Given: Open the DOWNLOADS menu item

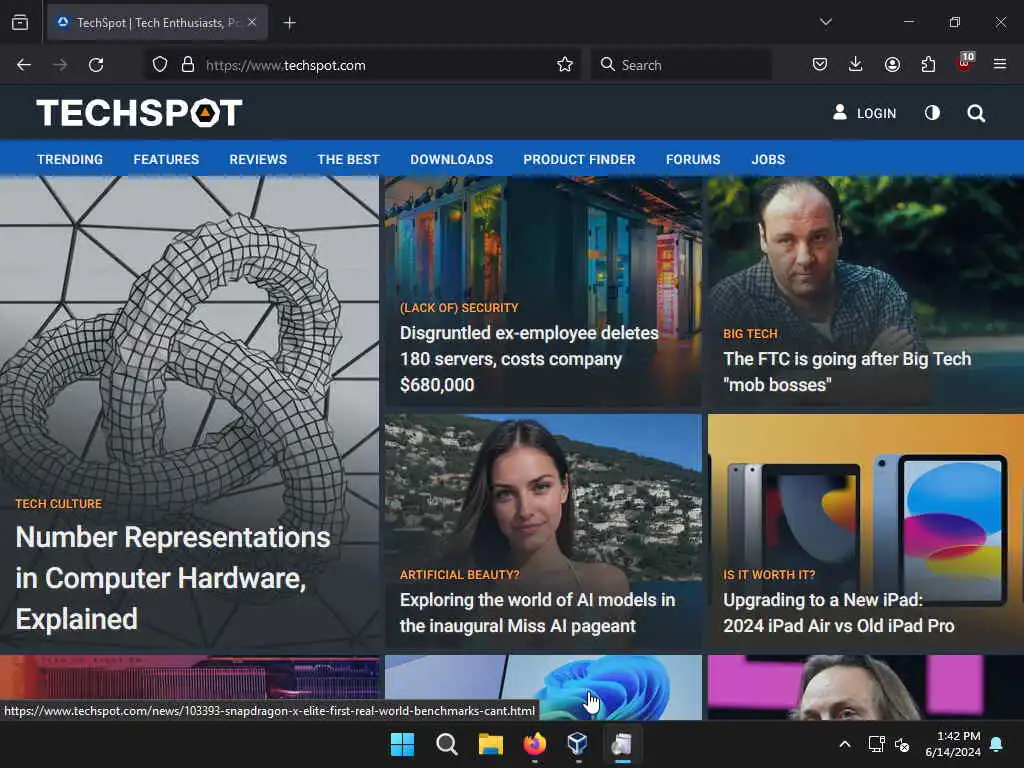Looking at the screenshot, I should tap(451, 159).
